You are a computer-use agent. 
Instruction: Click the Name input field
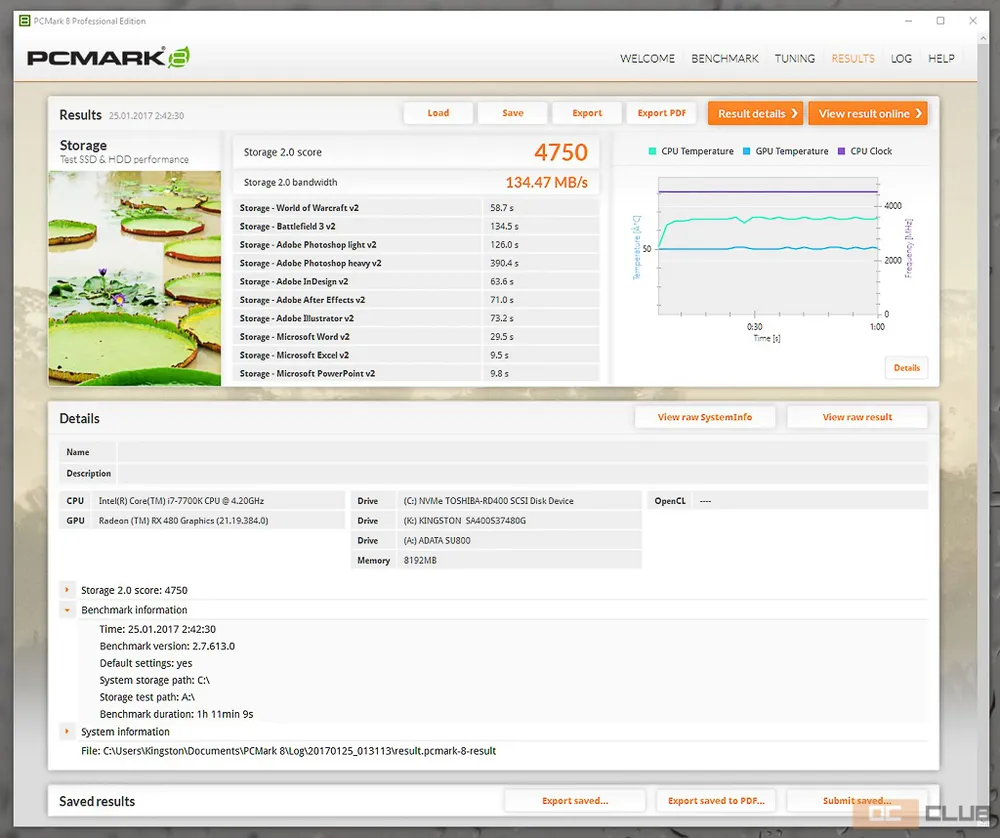520,453
